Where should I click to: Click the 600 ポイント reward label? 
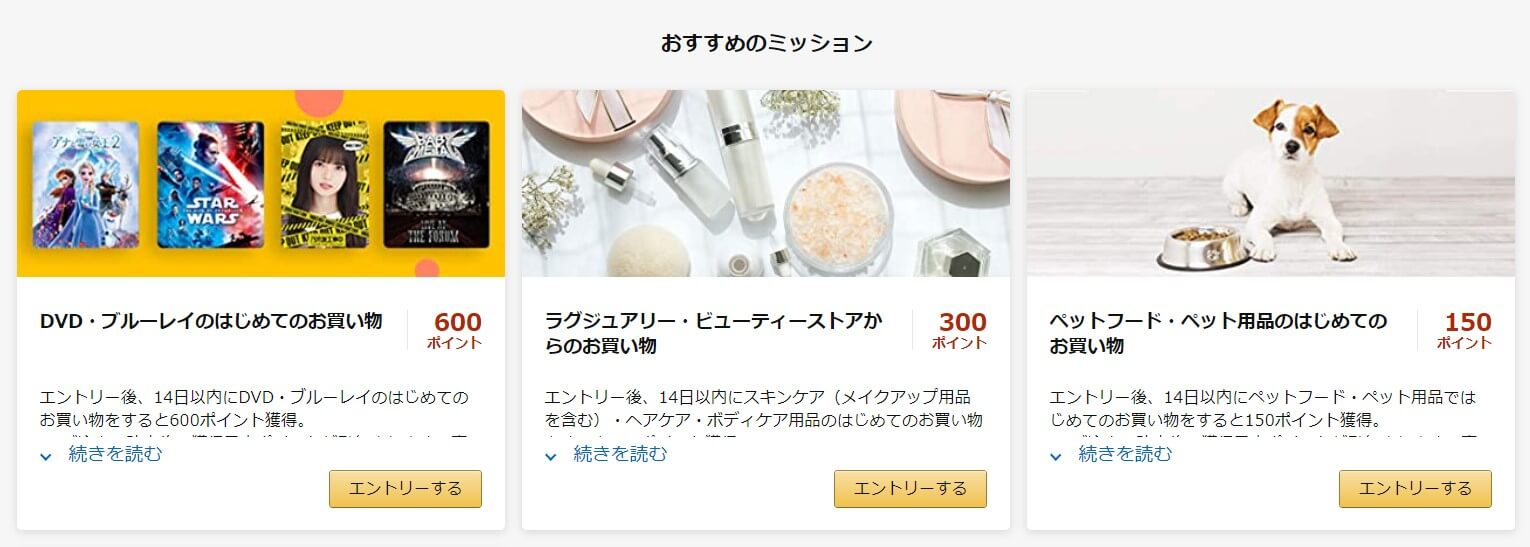coord(455,330)
